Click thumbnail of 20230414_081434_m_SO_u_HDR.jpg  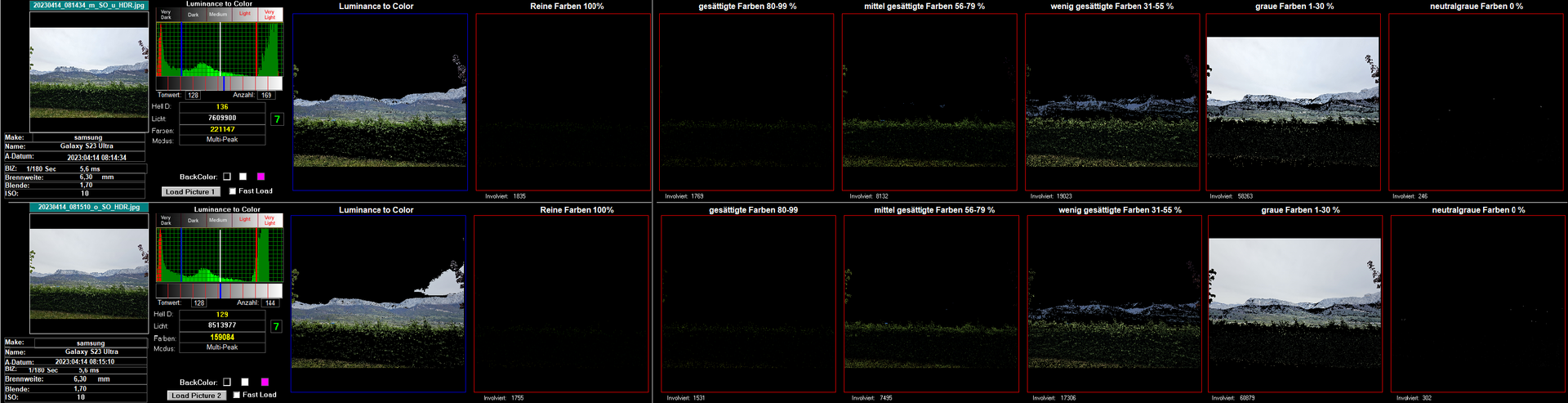(89, 72)
